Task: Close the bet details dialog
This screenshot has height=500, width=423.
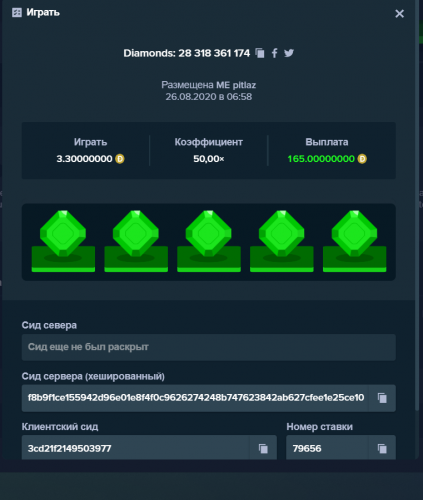Action: (399, 14)
